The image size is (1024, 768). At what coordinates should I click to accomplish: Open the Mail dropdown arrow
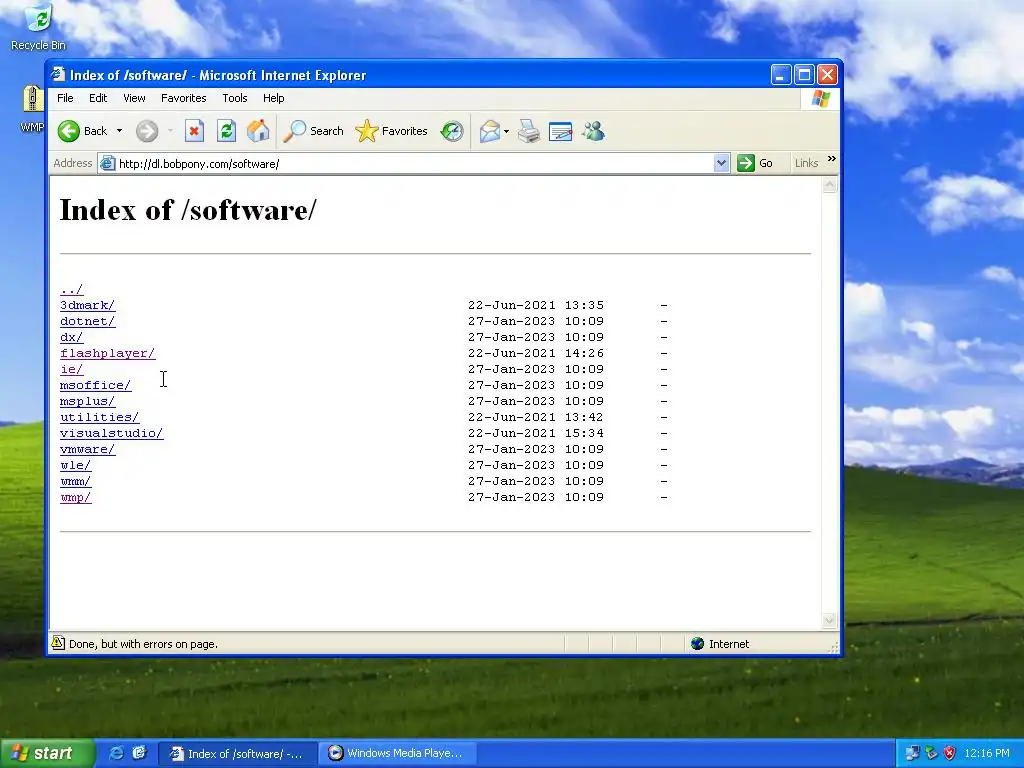507,131
